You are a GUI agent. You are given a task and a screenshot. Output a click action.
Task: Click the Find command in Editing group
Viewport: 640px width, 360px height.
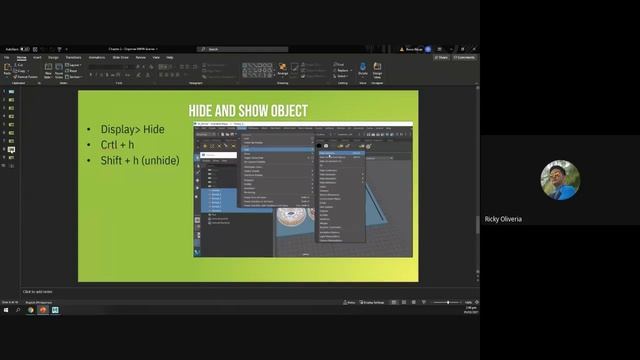[340, 64]
